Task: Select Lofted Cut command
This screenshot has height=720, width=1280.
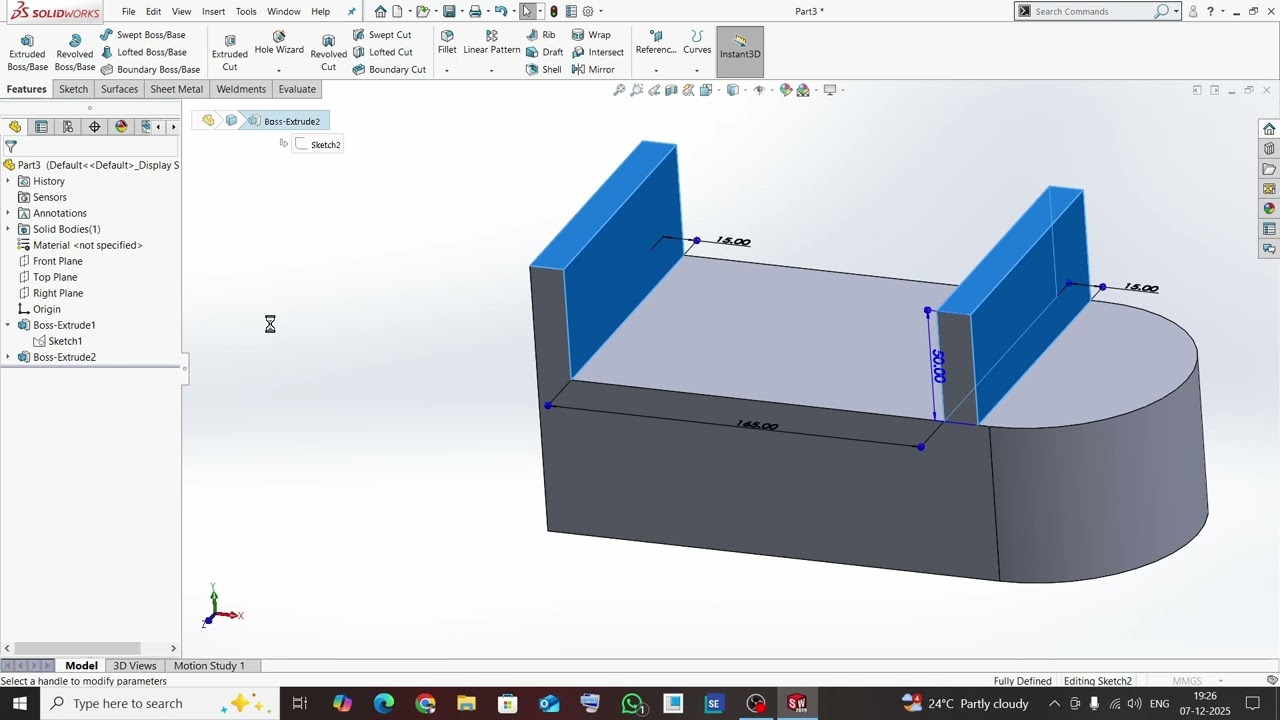Action: click(383, 52)
